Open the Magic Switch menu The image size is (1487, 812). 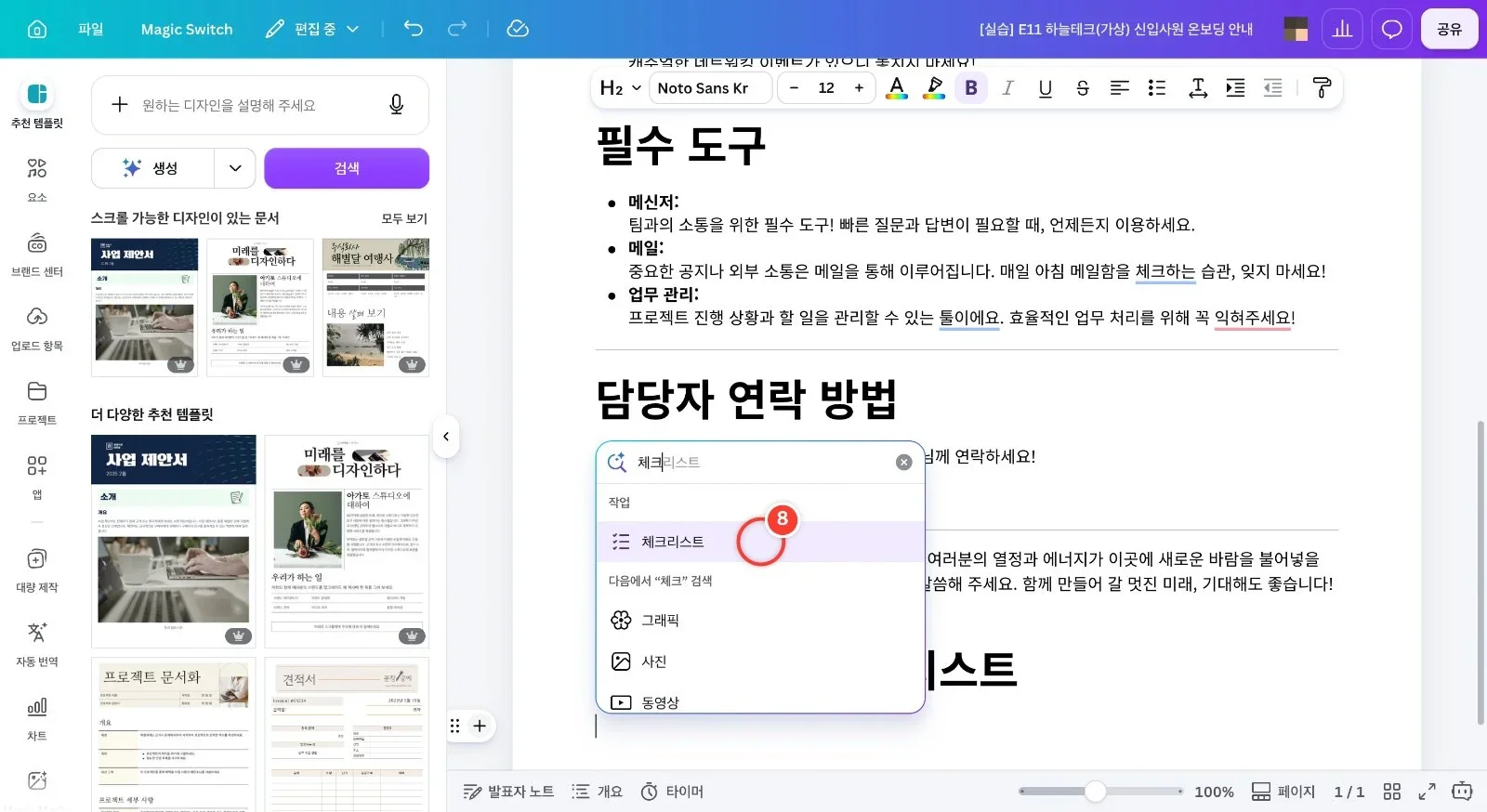[187, 29]
